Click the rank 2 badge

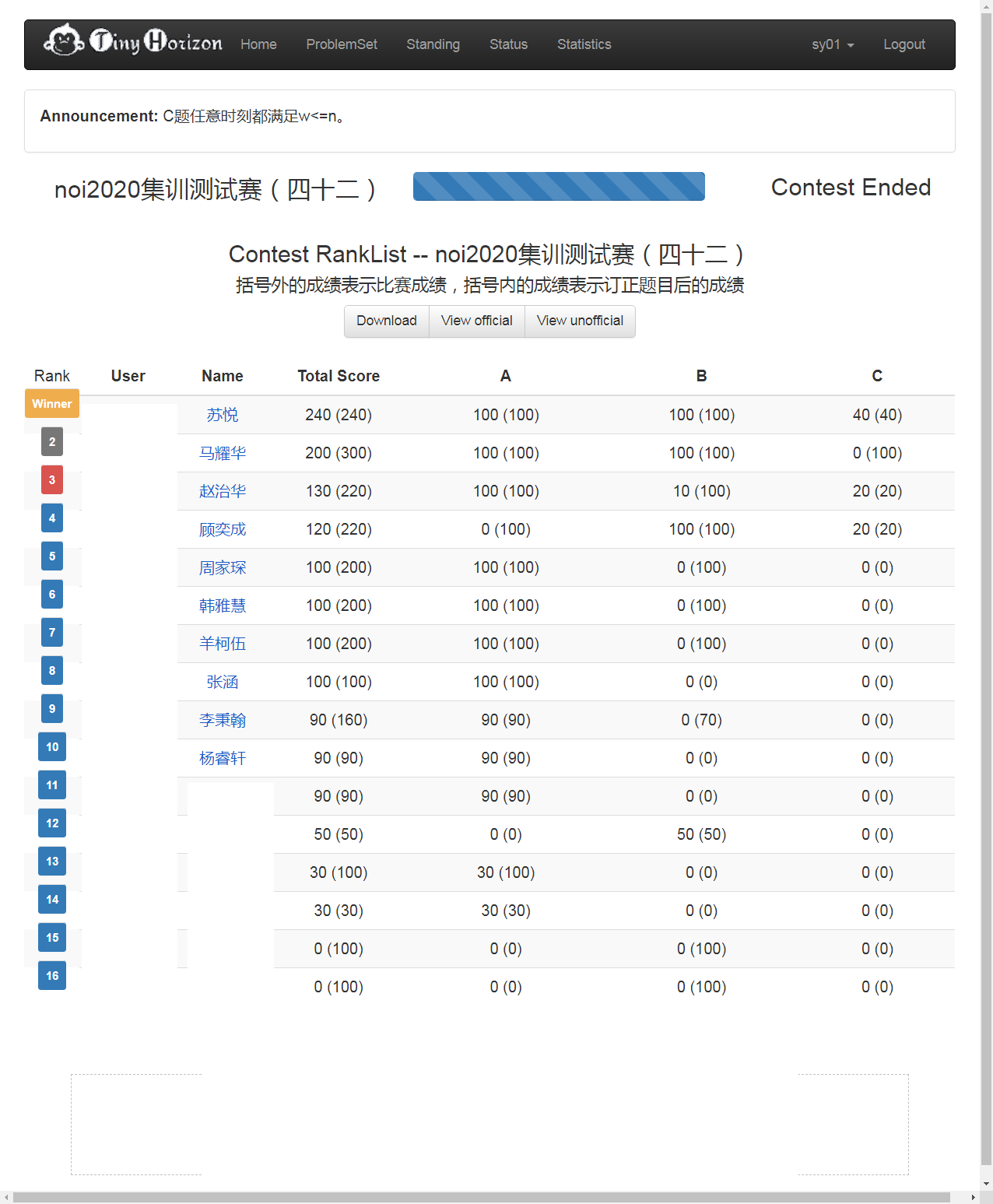[x=51, y=441]
